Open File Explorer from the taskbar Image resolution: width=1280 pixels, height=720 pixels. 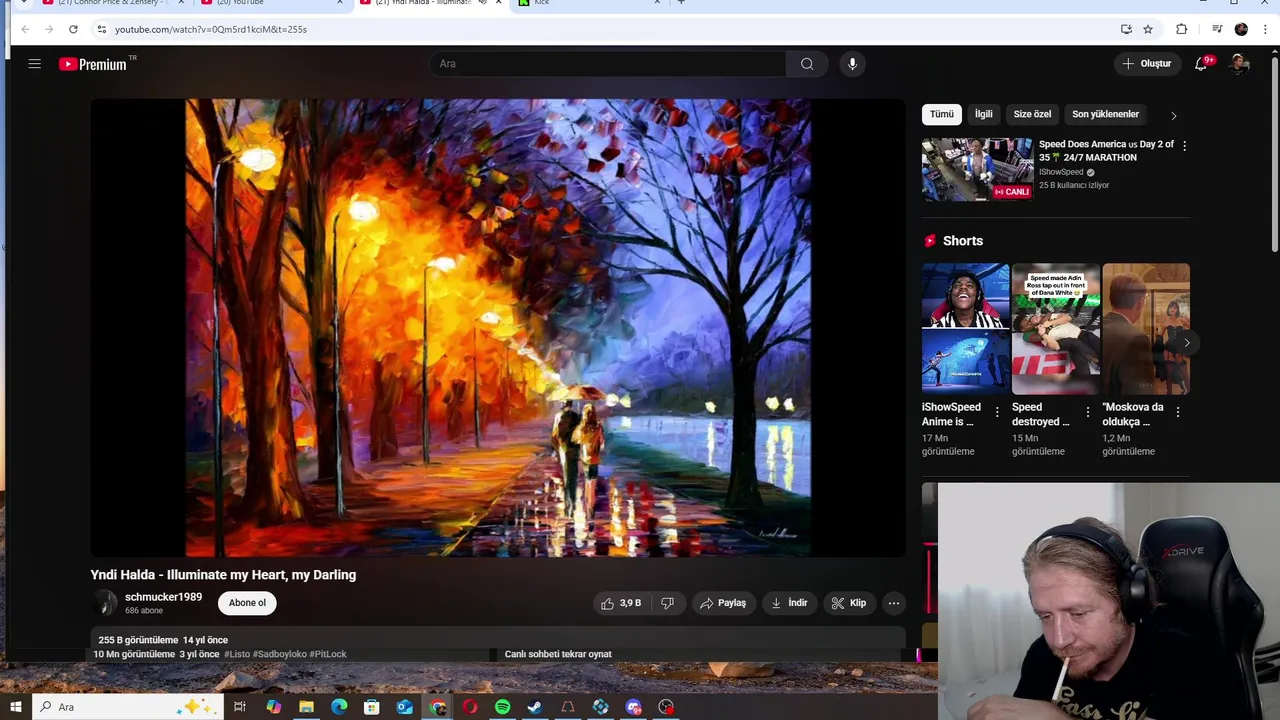point(306,707)
